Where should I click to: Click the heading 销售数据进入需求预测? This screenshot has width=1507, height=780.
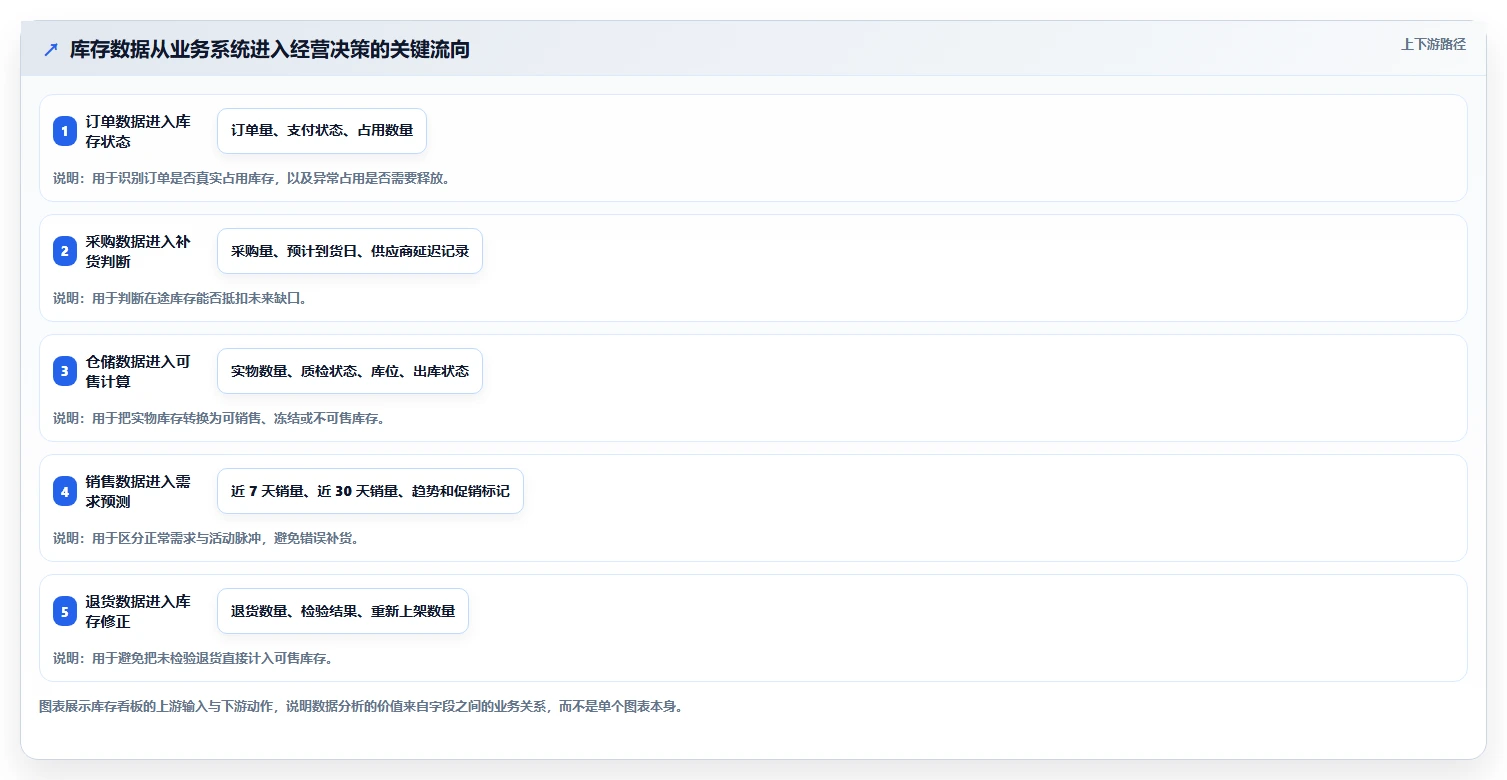click(x=138, y=491)
